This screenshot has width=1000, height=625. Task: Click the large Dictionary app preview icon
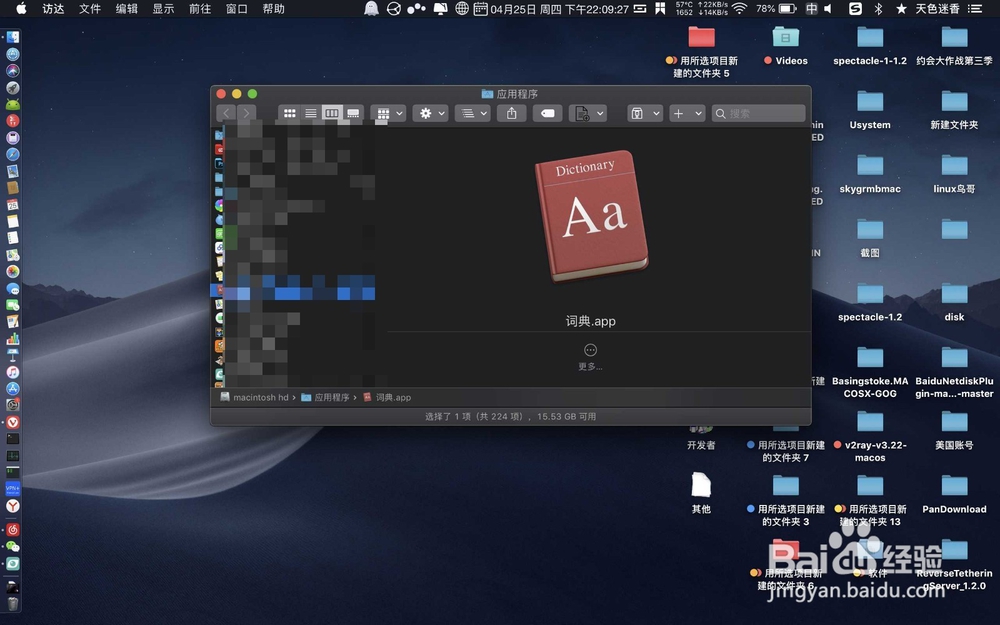(x=592, y=216)
